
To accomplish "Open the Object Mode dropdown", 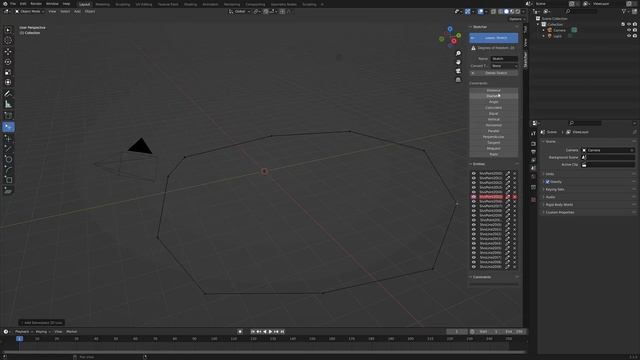I will (x=30, y=11).
